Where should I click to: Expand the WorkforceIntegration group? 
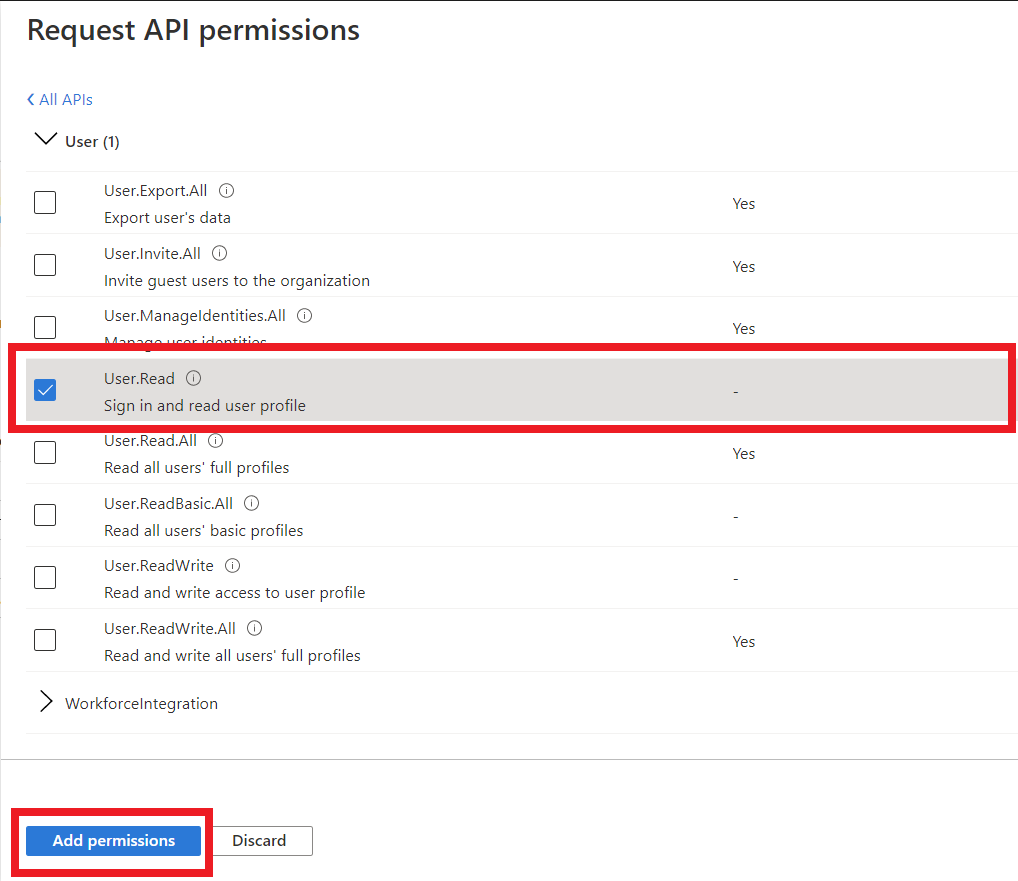pyautogui.click(x=45, y=703)
